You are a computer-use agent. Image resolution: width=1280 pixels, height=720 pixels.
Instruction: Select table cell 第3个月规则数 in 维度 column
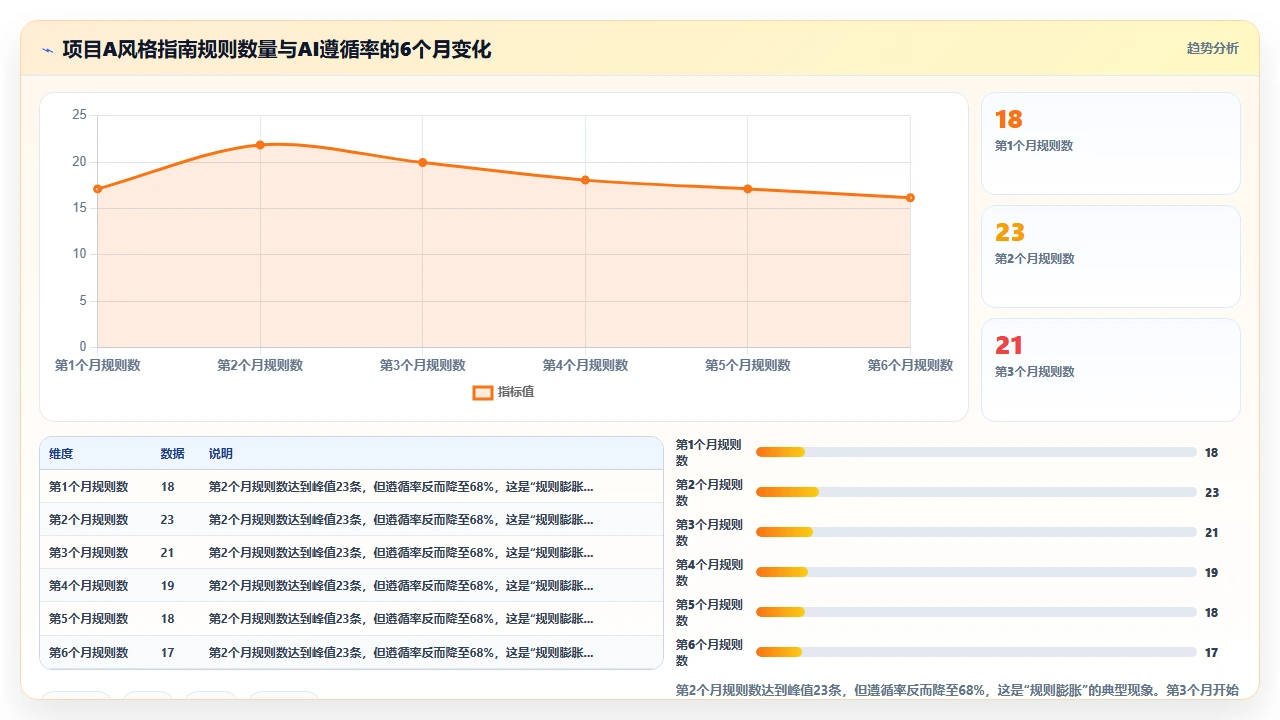click(88, 553)
